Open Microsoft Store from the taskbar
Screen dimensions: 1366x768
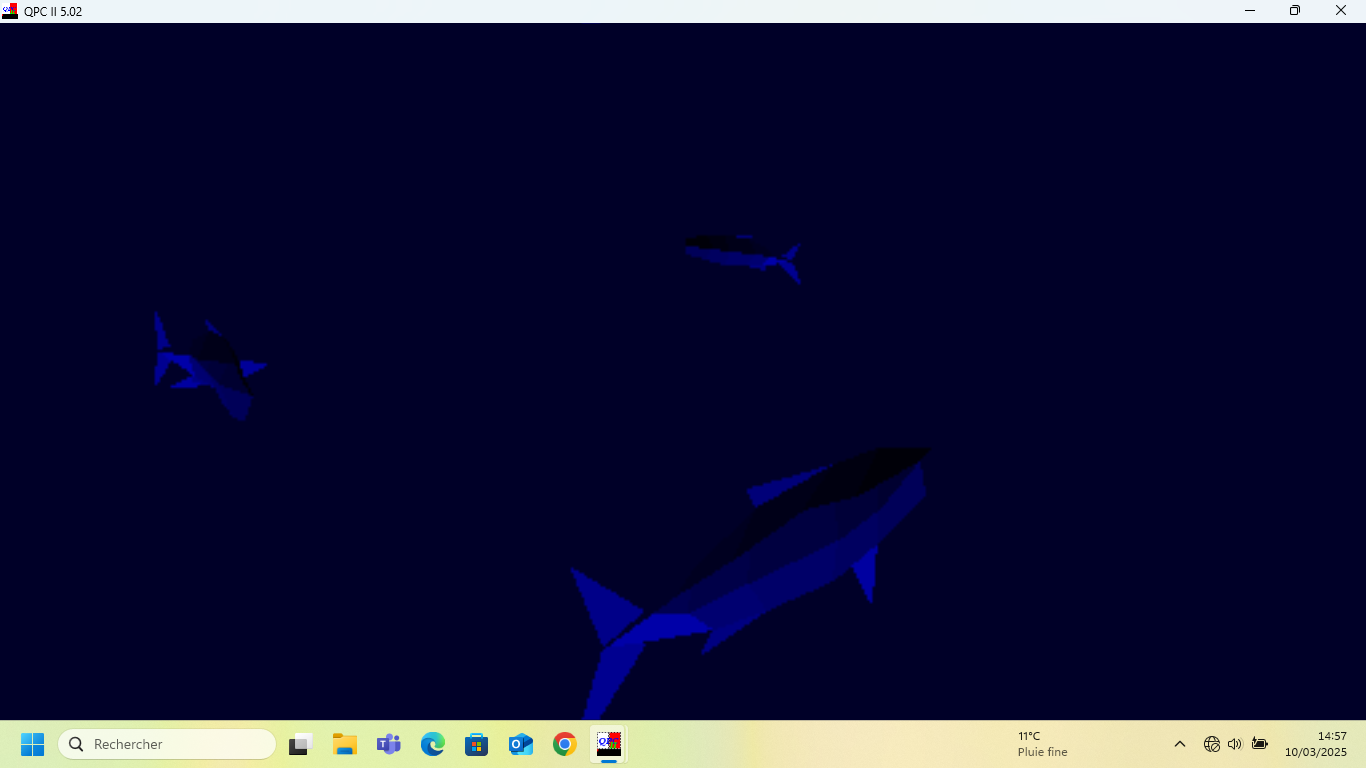click(477, 744)
